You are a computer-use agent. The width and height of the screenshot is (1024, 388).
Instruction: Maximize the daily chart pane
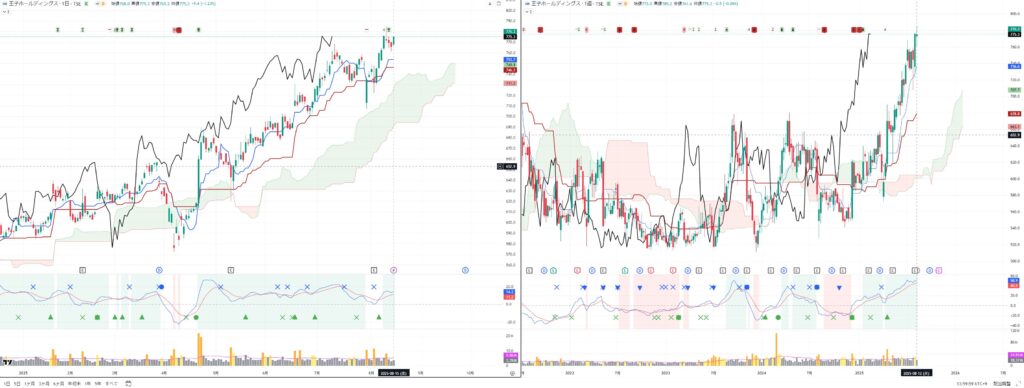click(x=498, y=4)
